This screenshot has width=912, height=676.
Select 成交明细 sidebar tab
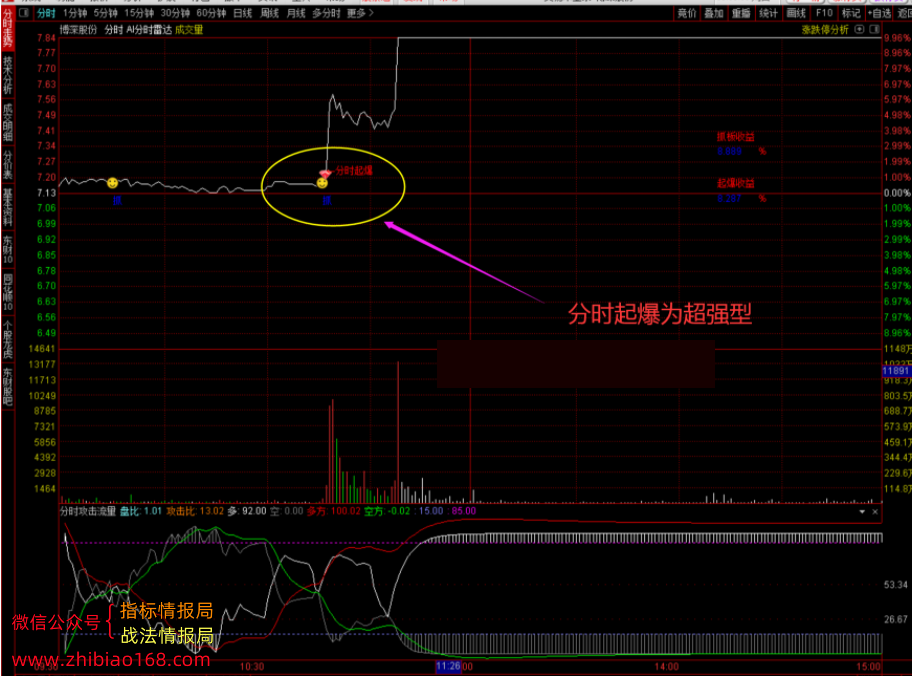[x=8, y=122]
